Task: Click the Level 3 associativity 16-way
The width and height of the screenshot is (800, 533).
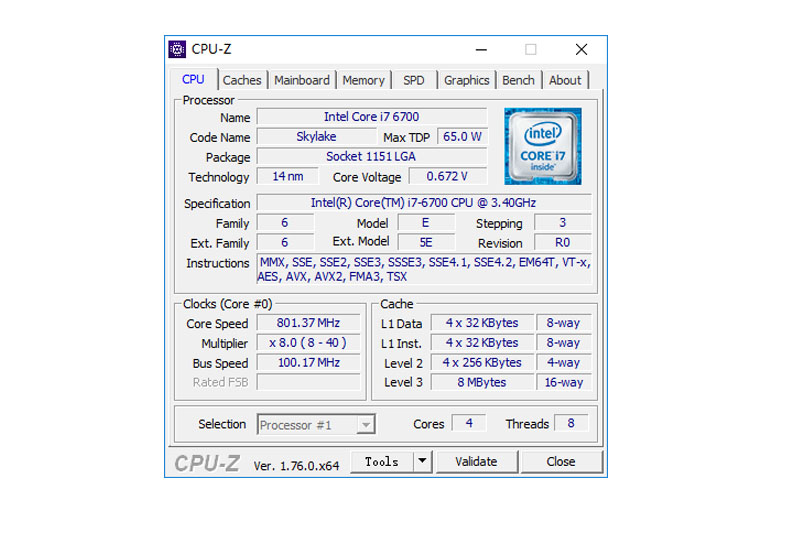Action: (x=564, y=383)
